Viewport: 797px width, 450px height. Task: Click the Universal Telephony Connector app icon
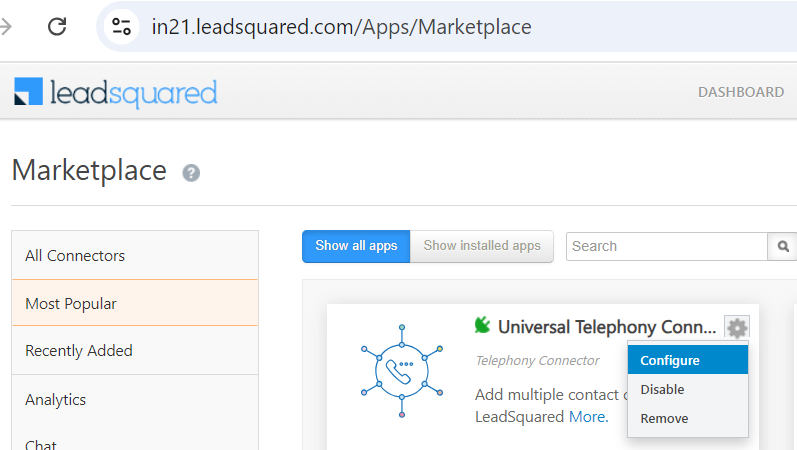click(401, 370)
